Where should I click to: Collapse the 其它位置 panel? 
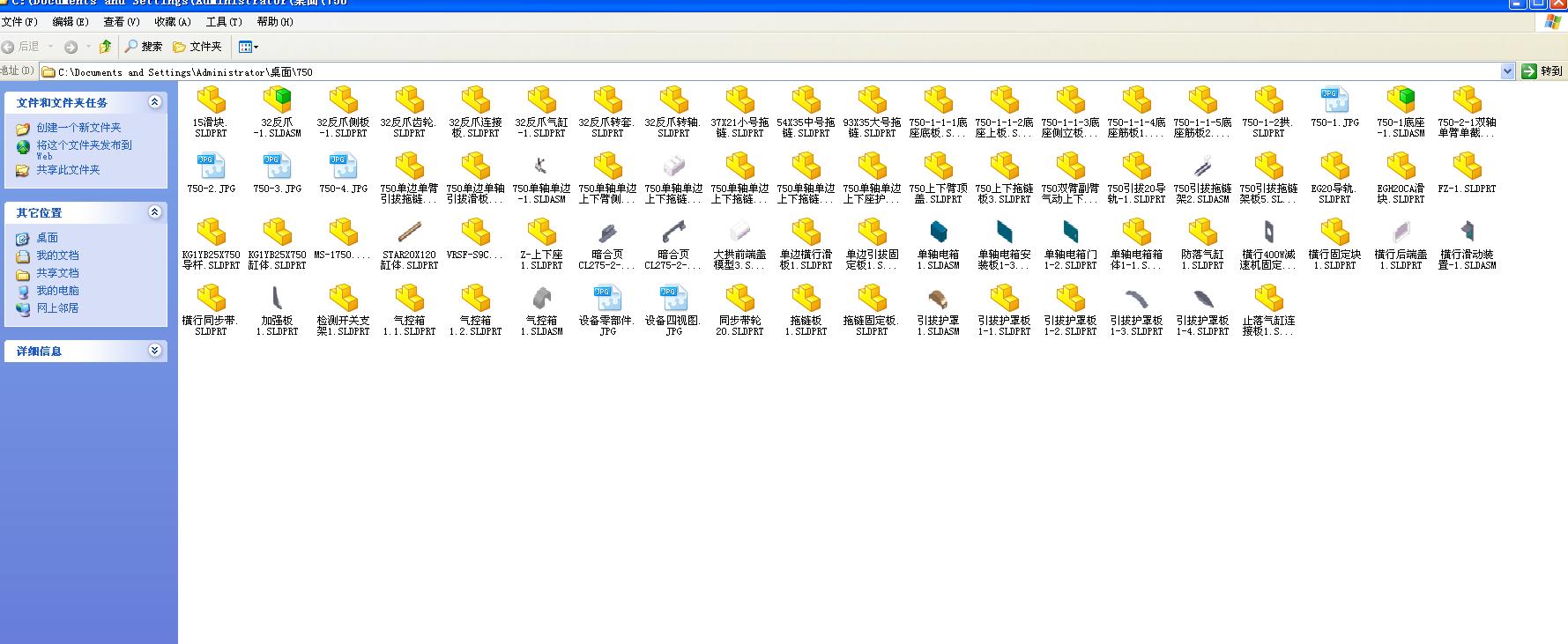(155, 212)
